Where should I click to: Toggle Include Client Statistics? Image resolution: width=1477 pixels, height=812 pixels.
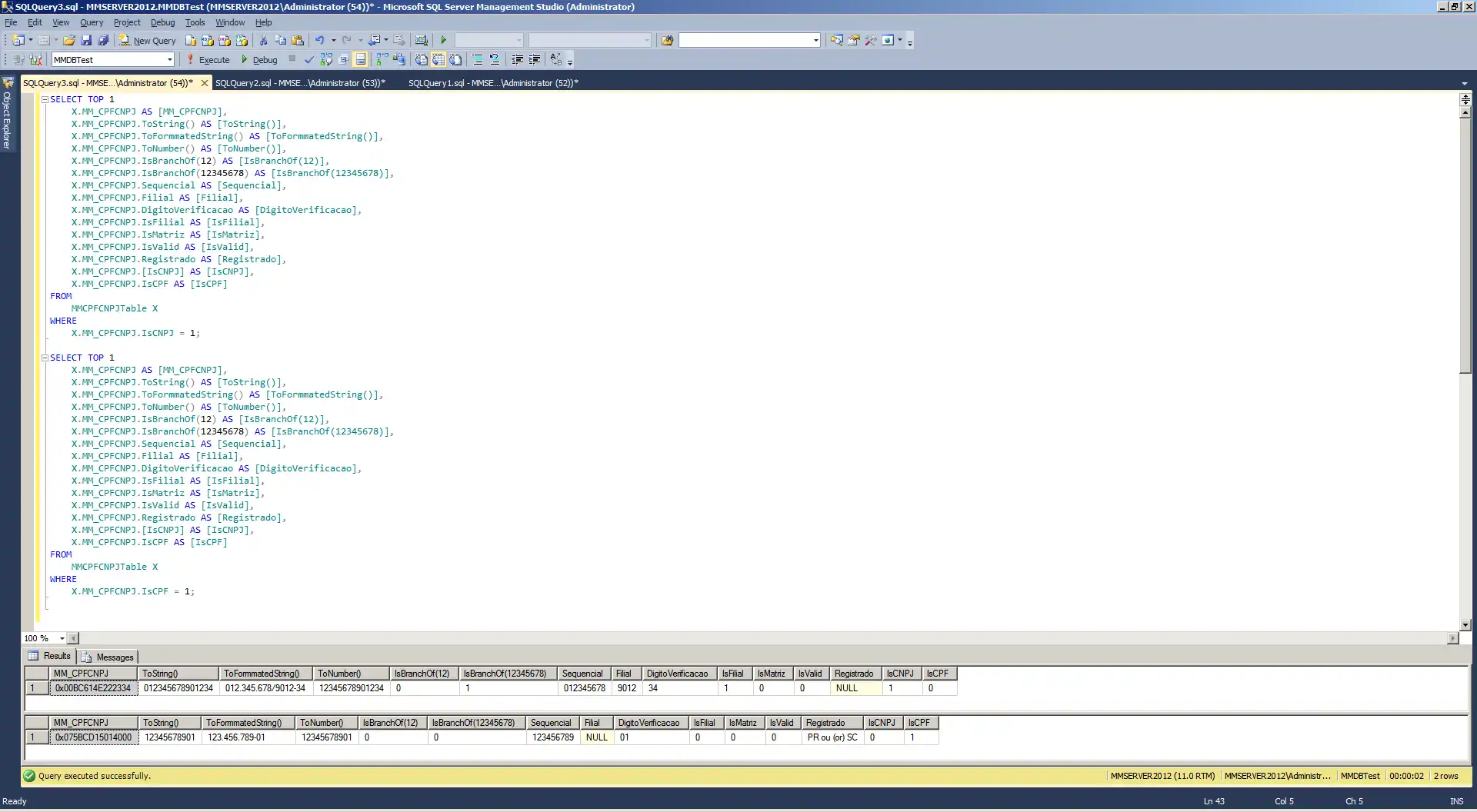click(x=399, y=60)
